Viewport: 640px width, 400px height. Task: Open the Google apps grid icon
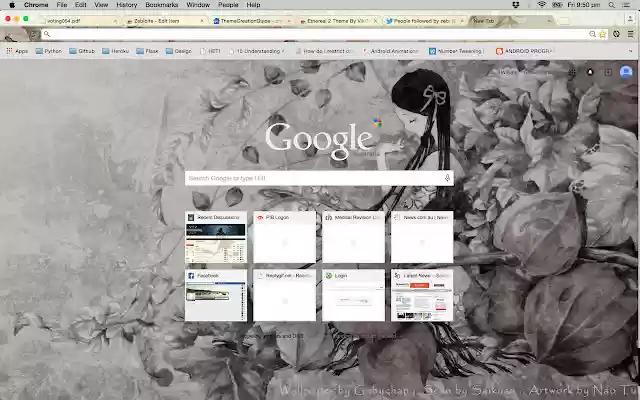click(572, 72)
